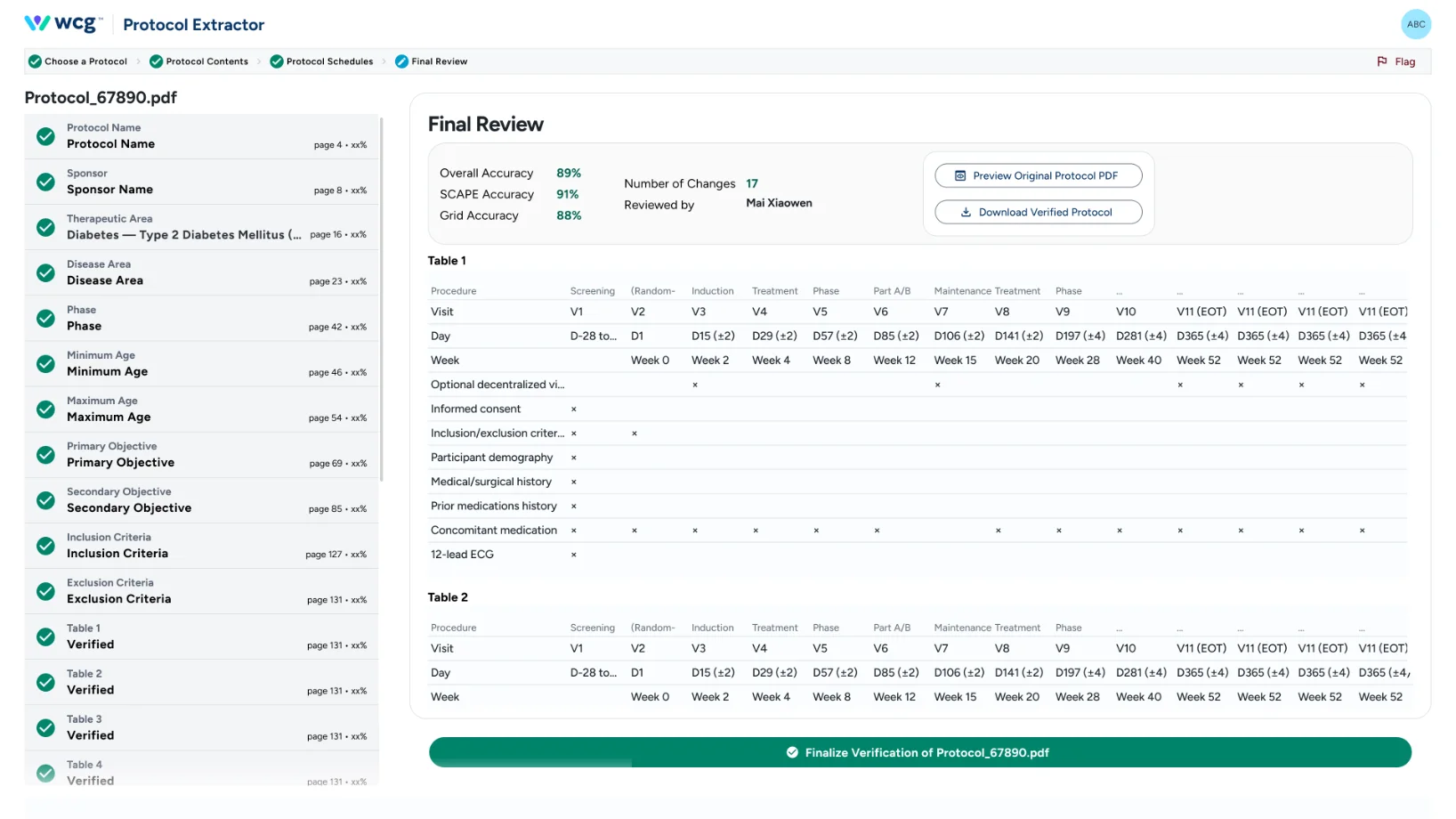Viewport: 1456px width, 819px height.
Task: Click the blue edit icon on Final Review step
Action: 401,61
